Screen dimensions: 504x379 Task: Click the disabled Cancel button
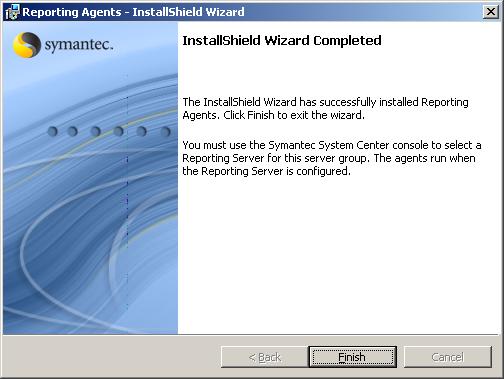pyautogui.click(x=448, y=357)
